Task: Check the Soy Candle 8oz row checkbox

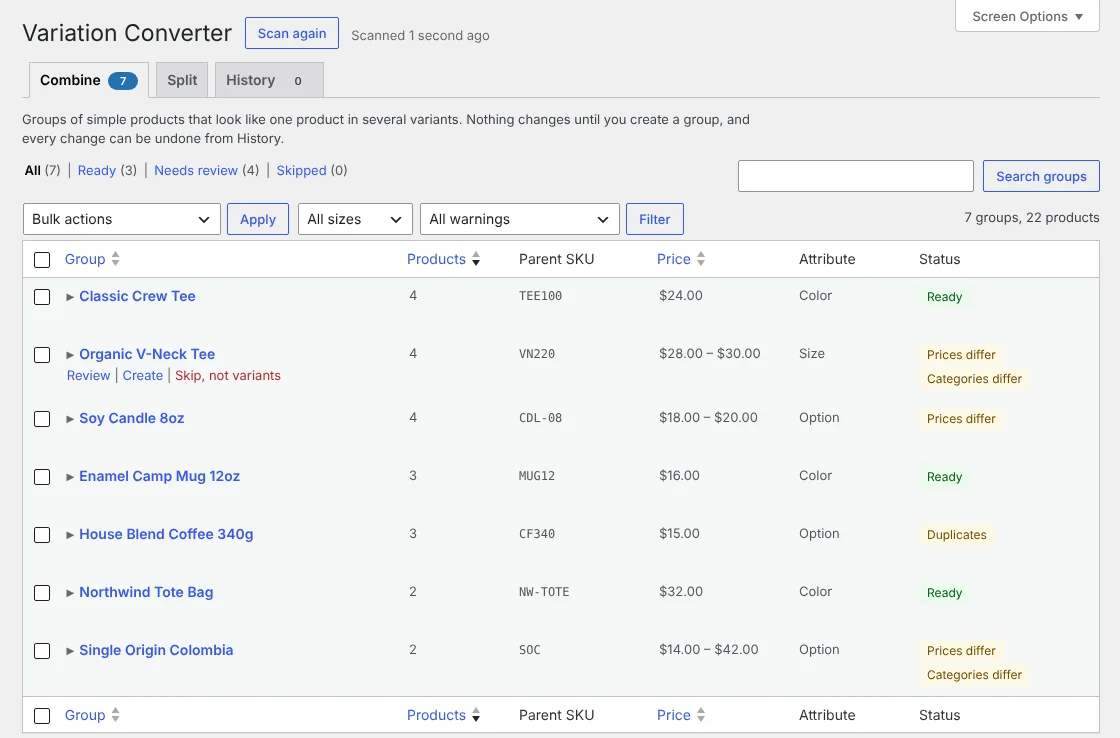Action: point(42,419)
